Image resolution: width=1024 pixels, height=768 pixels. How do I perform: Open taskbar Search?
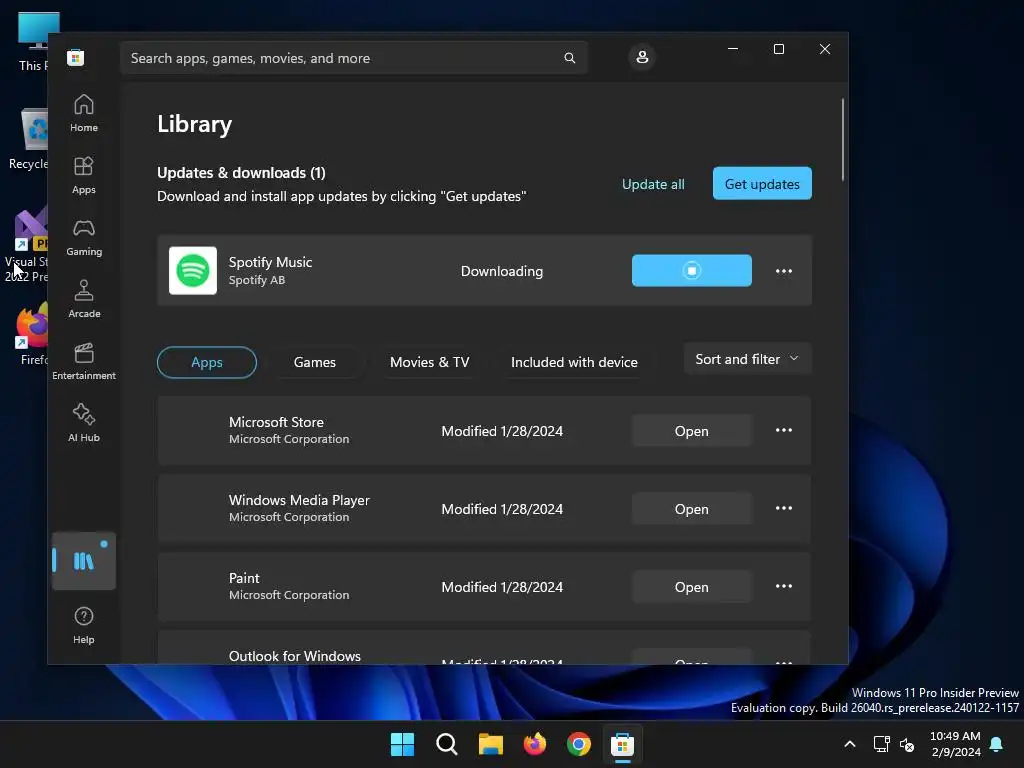447,744
